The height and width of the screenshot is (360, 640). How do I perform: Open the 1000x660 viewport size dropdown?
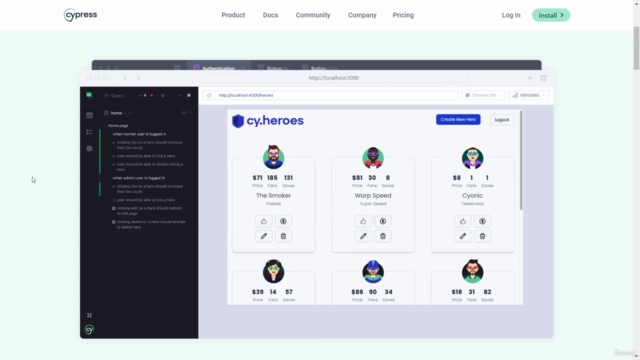(529, 95)
